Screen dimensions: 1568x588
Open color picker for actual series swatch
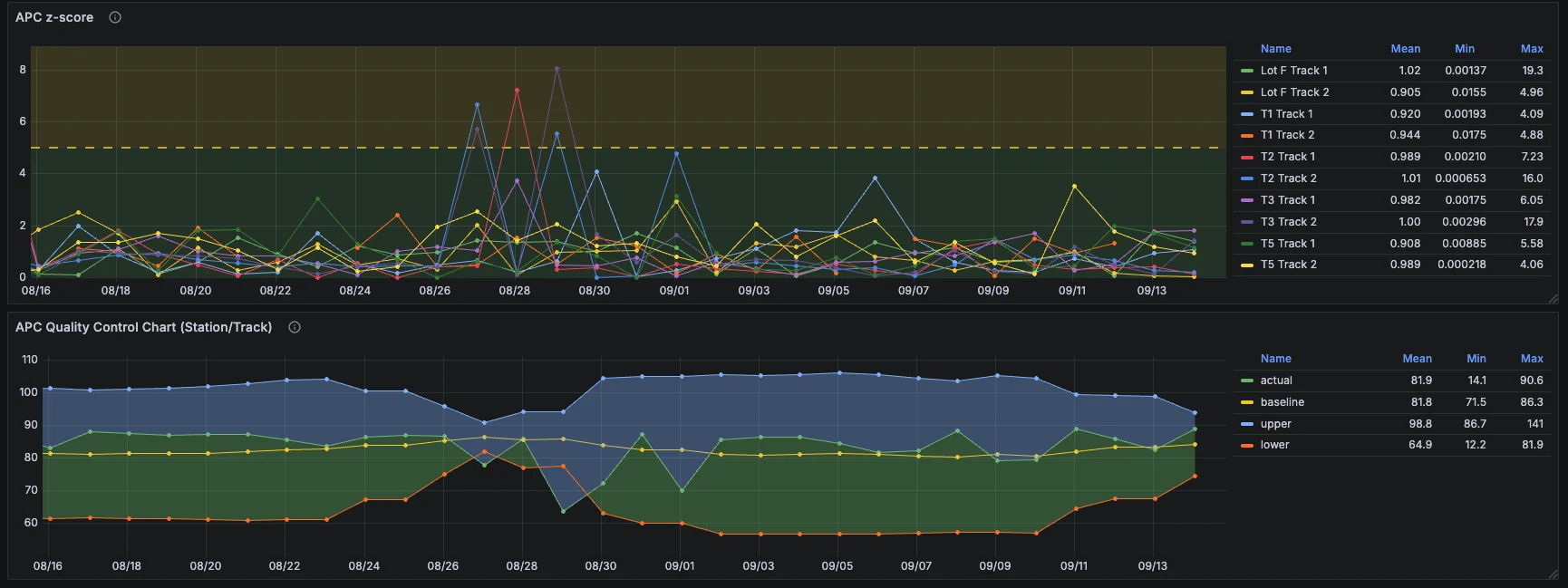[1246, 381]
